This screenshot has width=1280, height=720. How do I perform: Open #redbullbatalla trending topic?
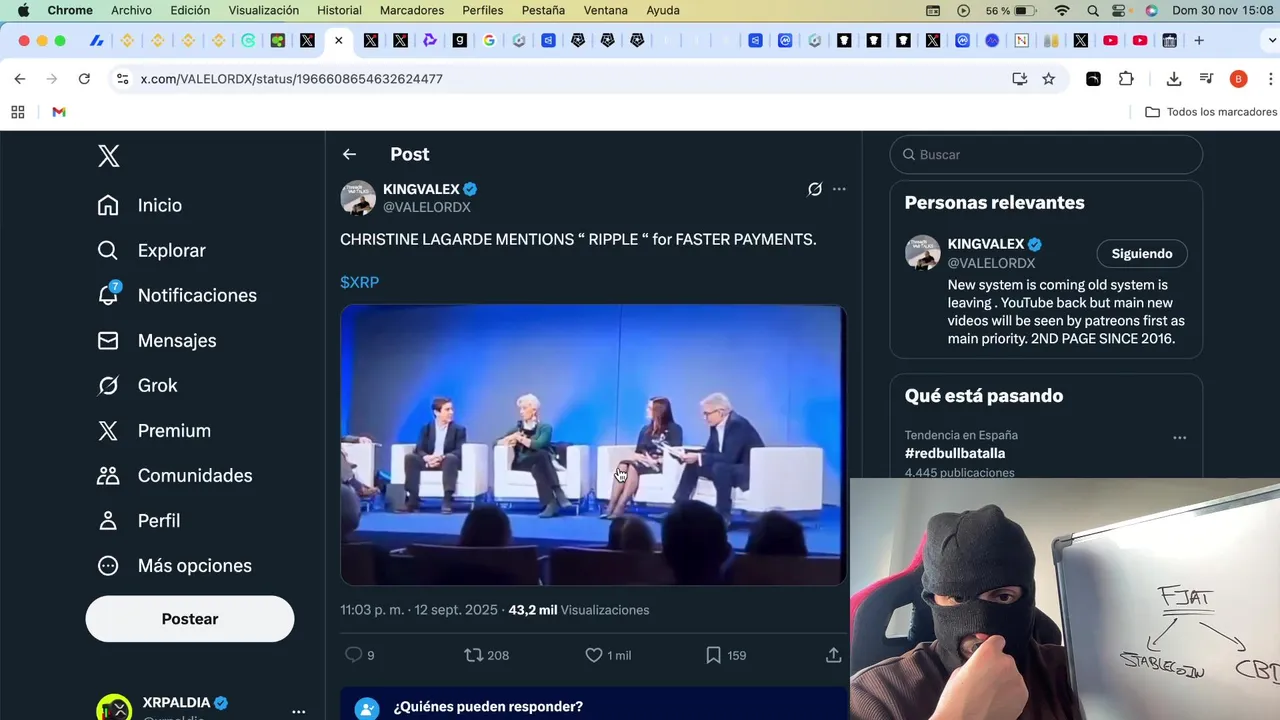(x=955, y=453)
